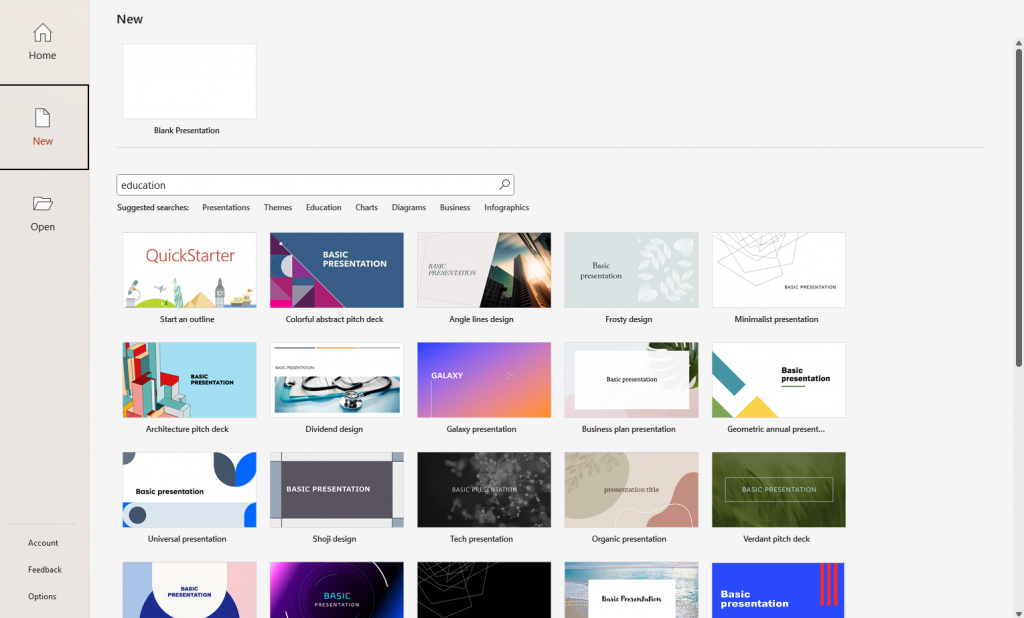Click the vertical scrollbar thumb
1024x618 pixels.
pos(1018,208)
